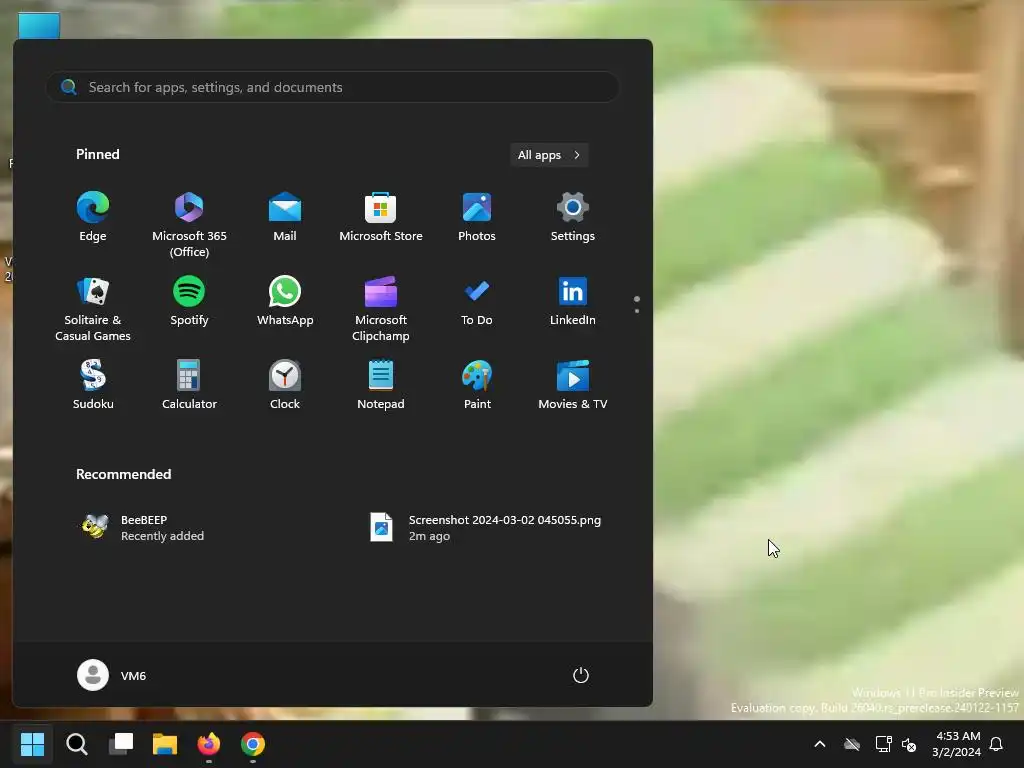Screen dimensions: 1024x768
Task: Open LinkedIn from pinned apps
Action: pyautogui.click(x=573, y=302)
